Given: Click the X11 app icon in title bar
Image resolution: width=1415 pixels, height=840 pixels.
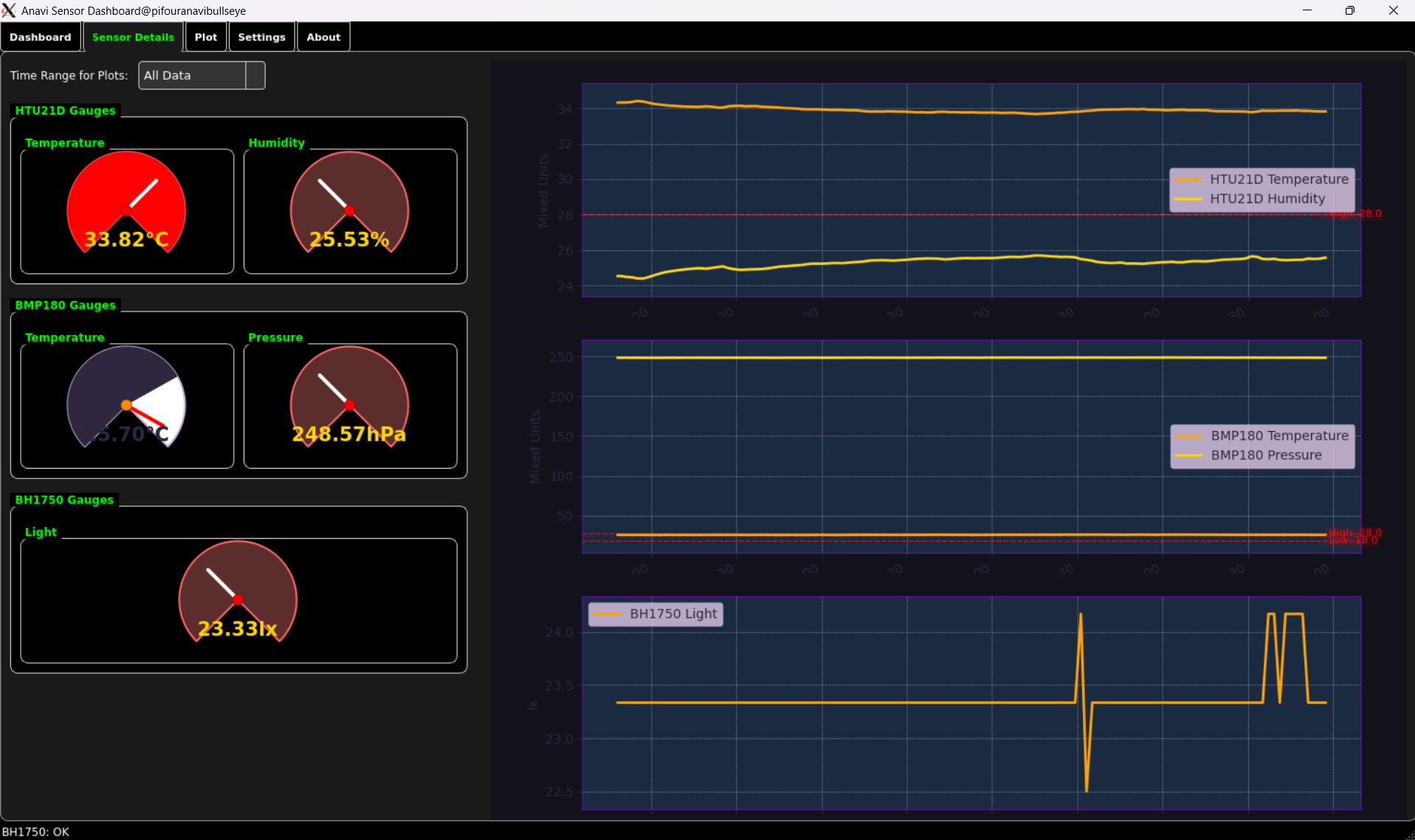Looking at the screenshot, I should click(9, 10).
